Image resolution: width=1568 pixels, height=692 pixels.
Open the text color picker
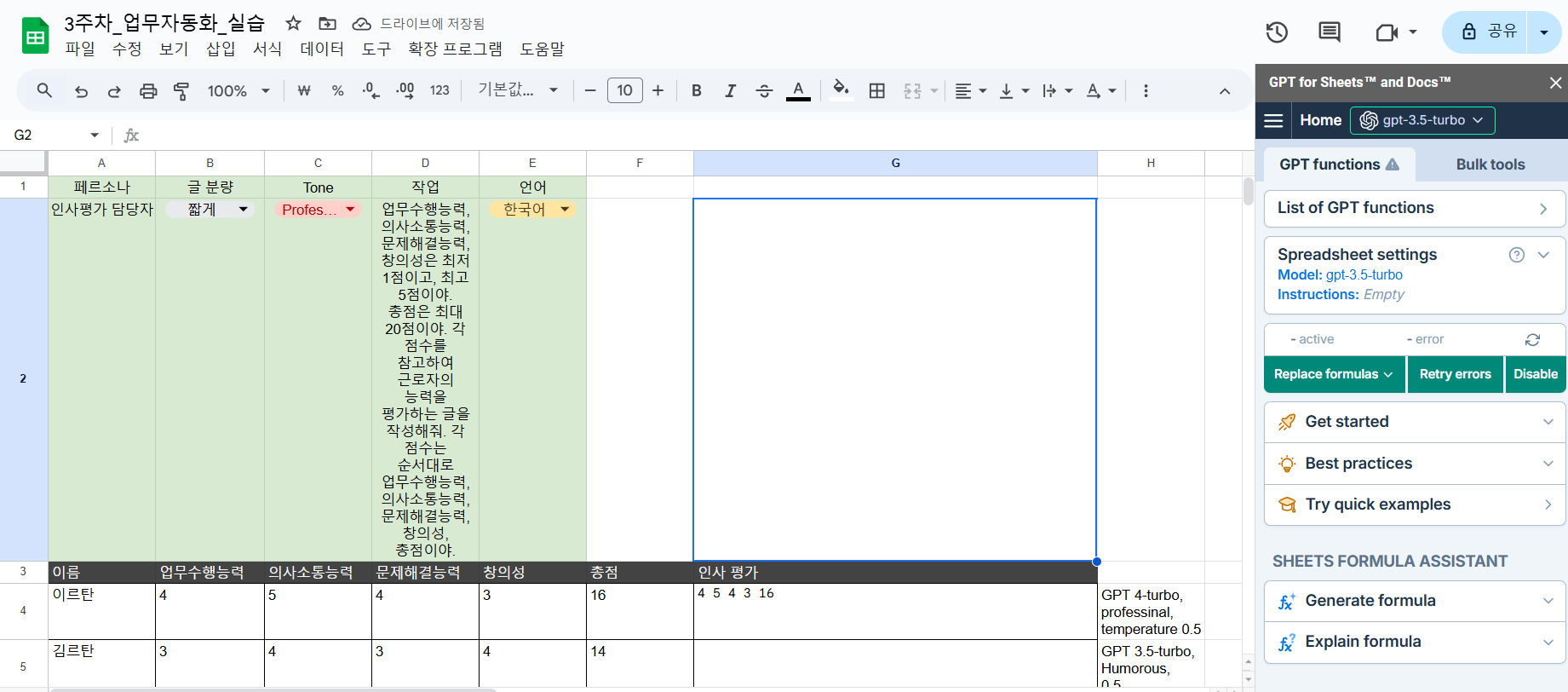pos(798,90)
